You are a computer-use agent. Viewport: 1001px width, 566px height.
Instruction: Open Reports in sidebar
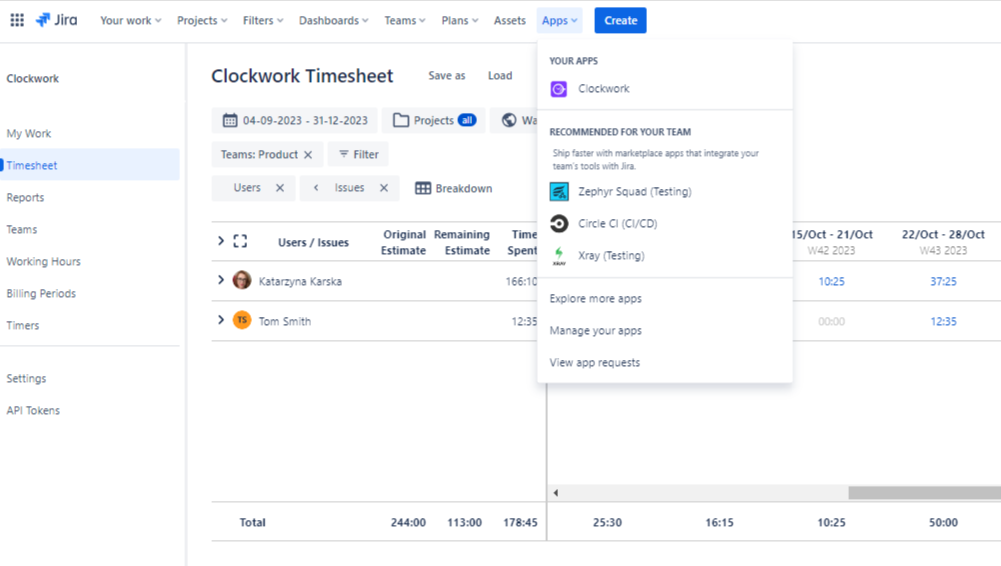(x=26, y=197)
